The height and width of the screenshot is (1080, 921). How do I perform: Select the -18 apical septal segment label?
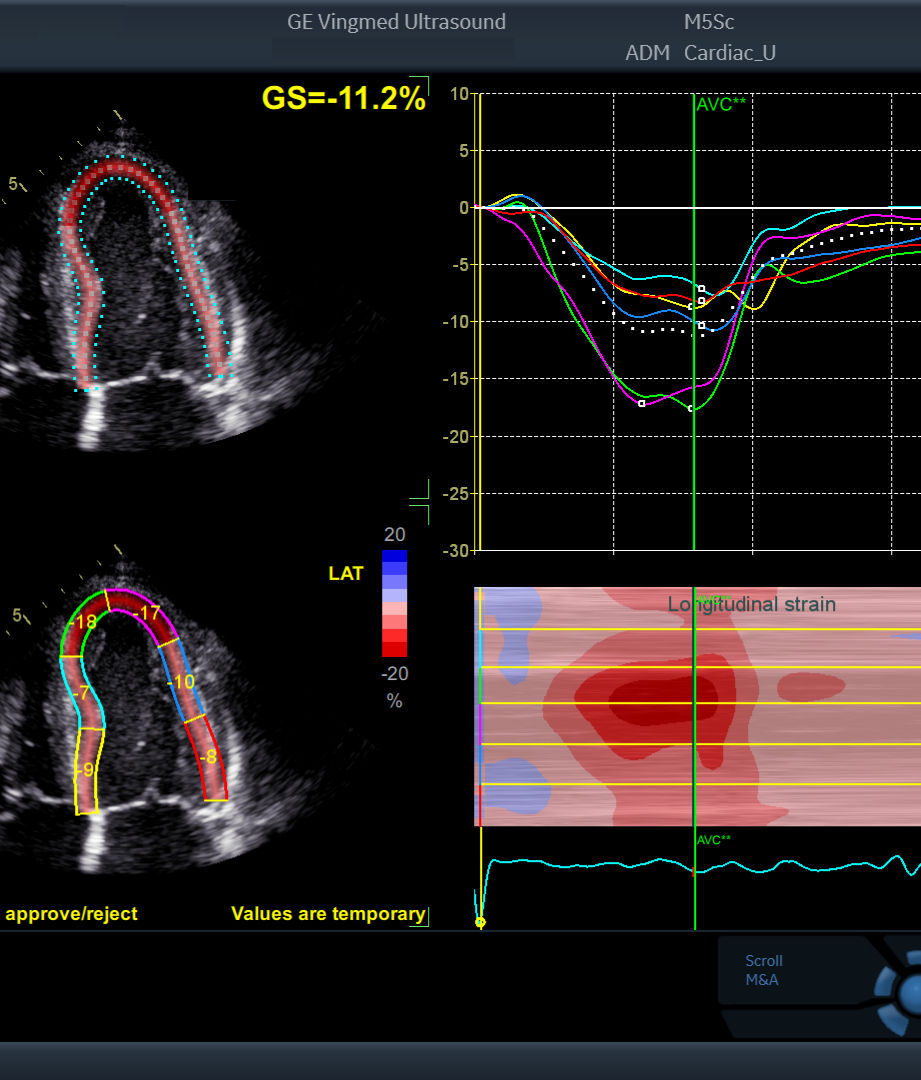tap(83, 622)
